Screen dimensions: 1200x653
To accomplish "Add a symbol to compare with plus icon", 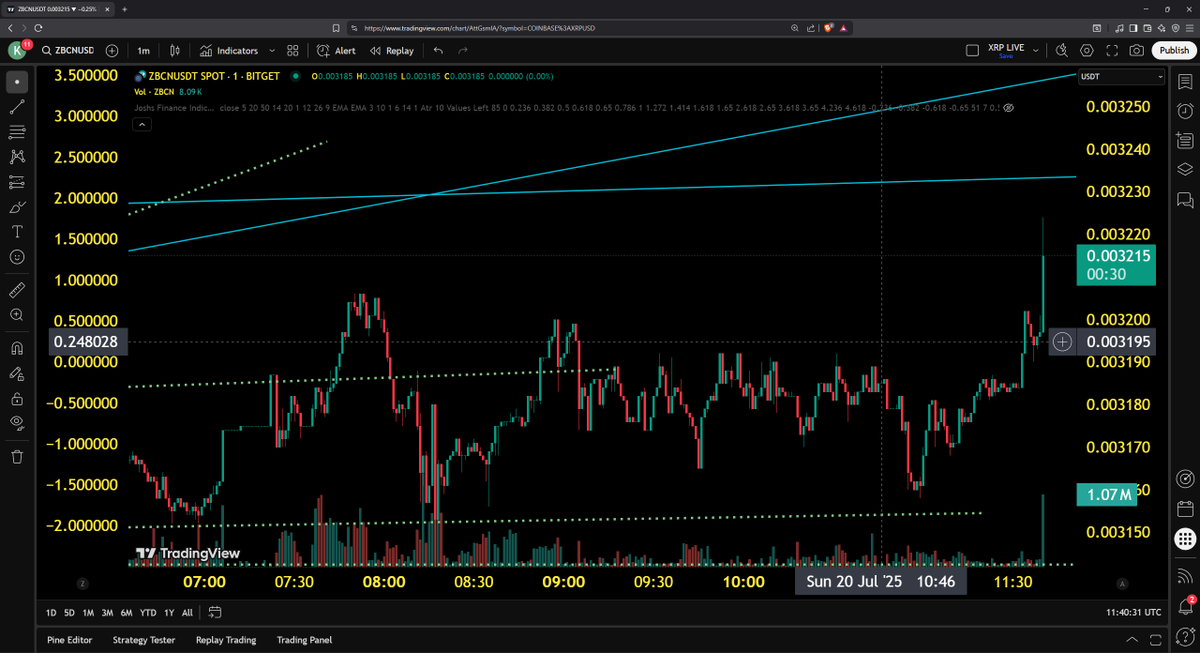I will [x=112, y=50].
